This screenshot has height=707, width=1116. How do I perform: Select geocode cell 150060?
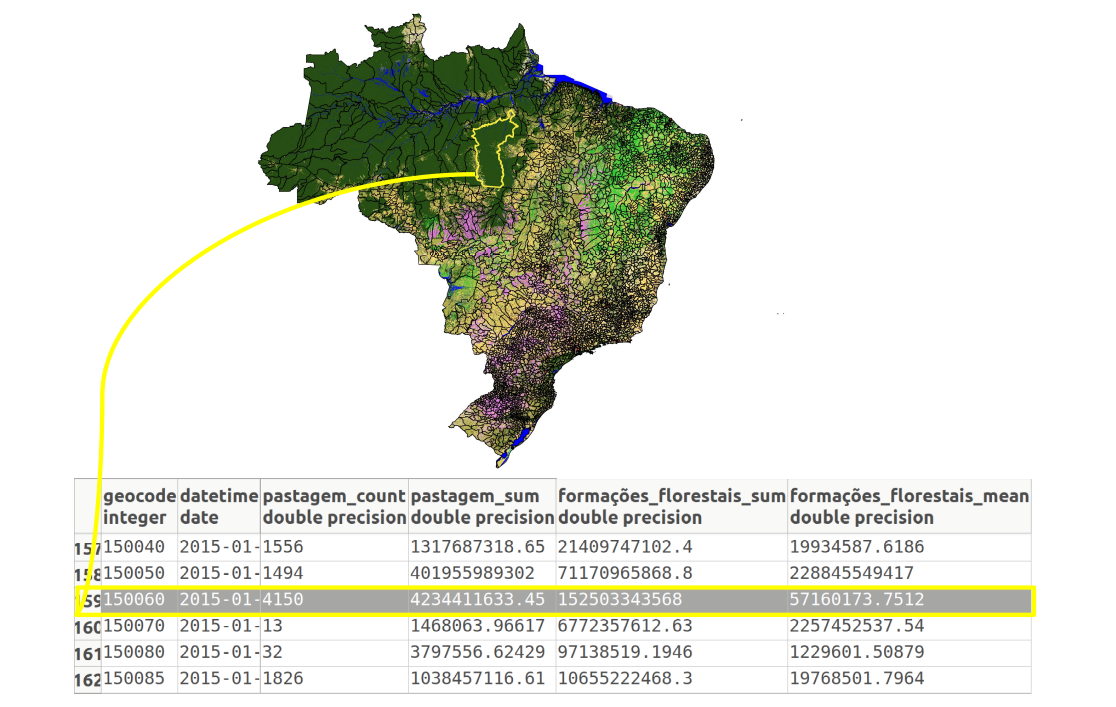pos(135,599)
